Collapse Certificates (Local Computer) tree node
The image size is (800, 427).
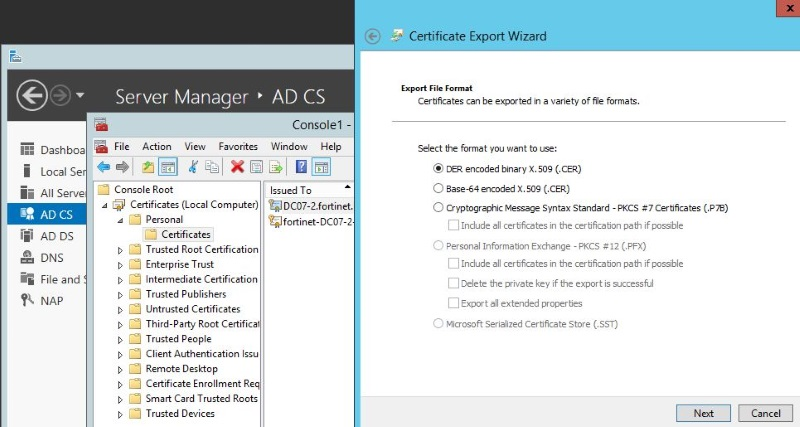pyautogui.click(x=105, y=205)
